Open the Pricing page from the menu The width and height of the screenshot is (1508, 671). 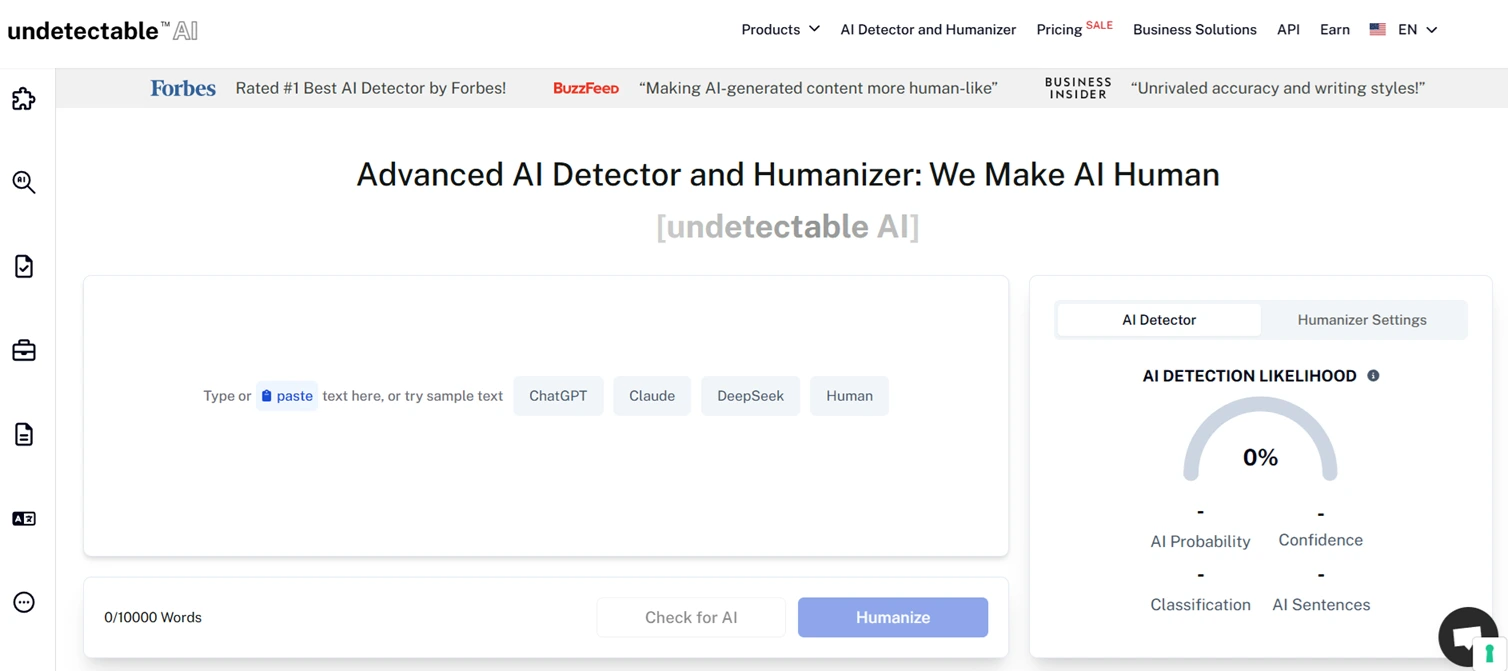(1059, 29)
